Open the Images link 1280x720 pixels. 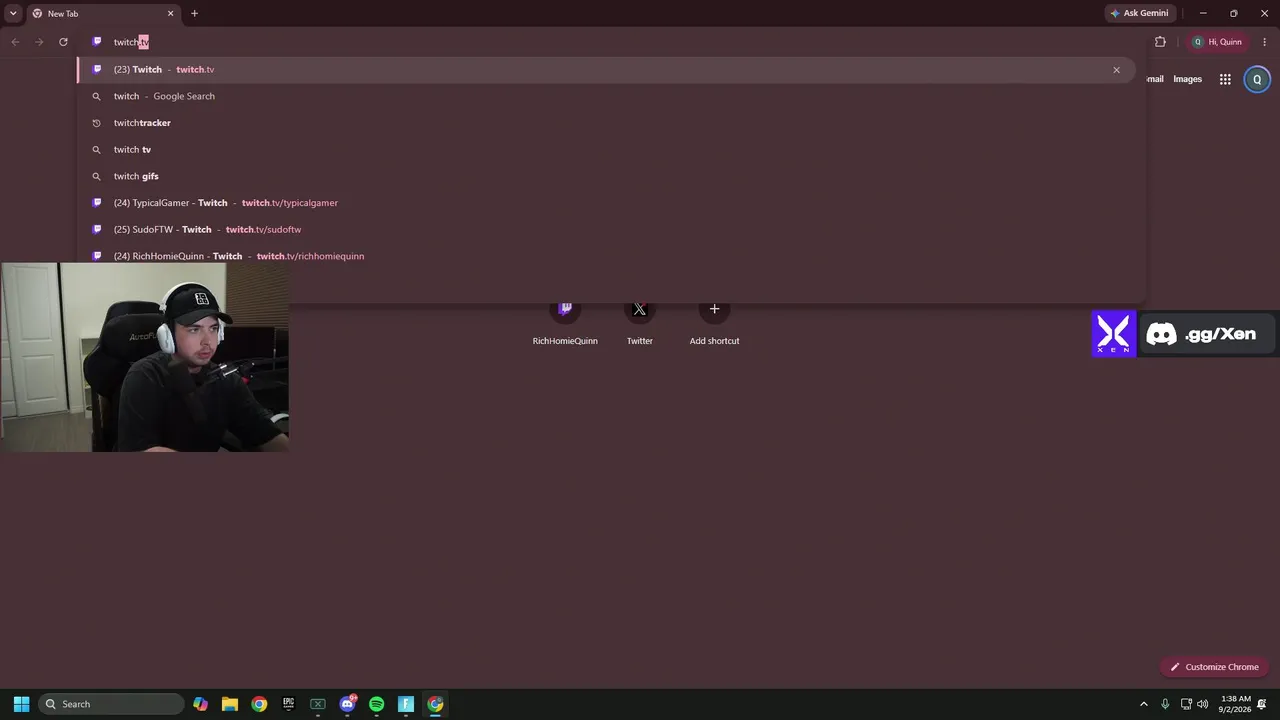pyautogui.click(x=1187, y=79)
